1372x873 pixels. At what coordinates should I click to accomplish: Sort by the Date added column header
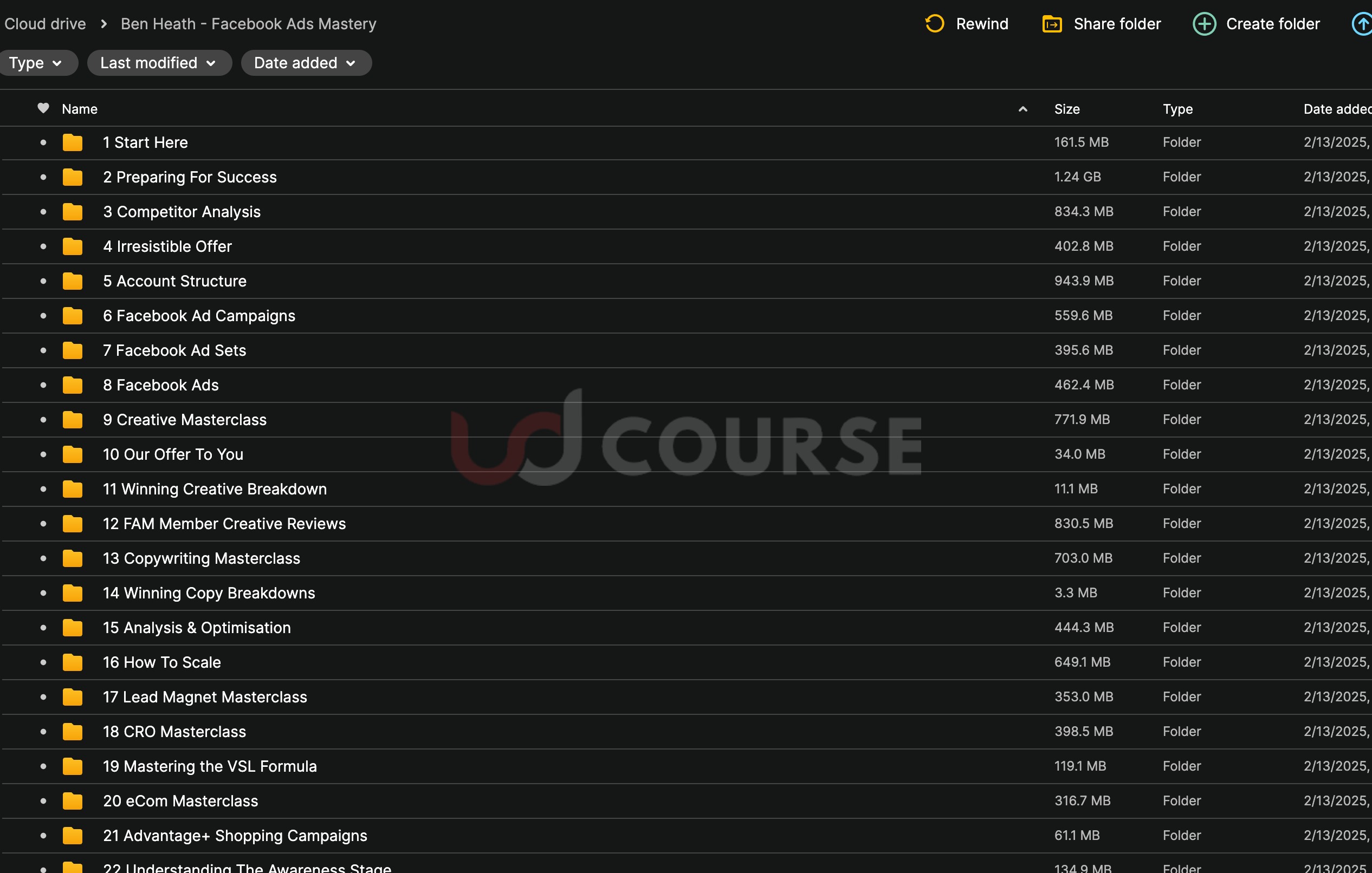tap(1337, 109)
